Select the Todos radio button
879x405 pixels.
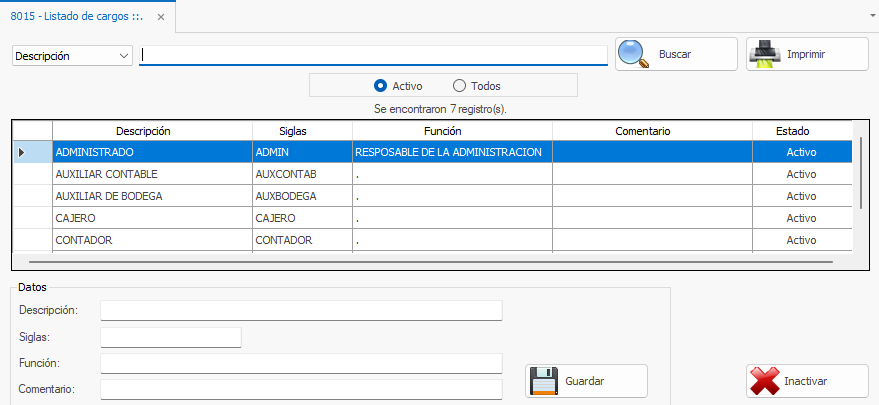coord(460,86)
